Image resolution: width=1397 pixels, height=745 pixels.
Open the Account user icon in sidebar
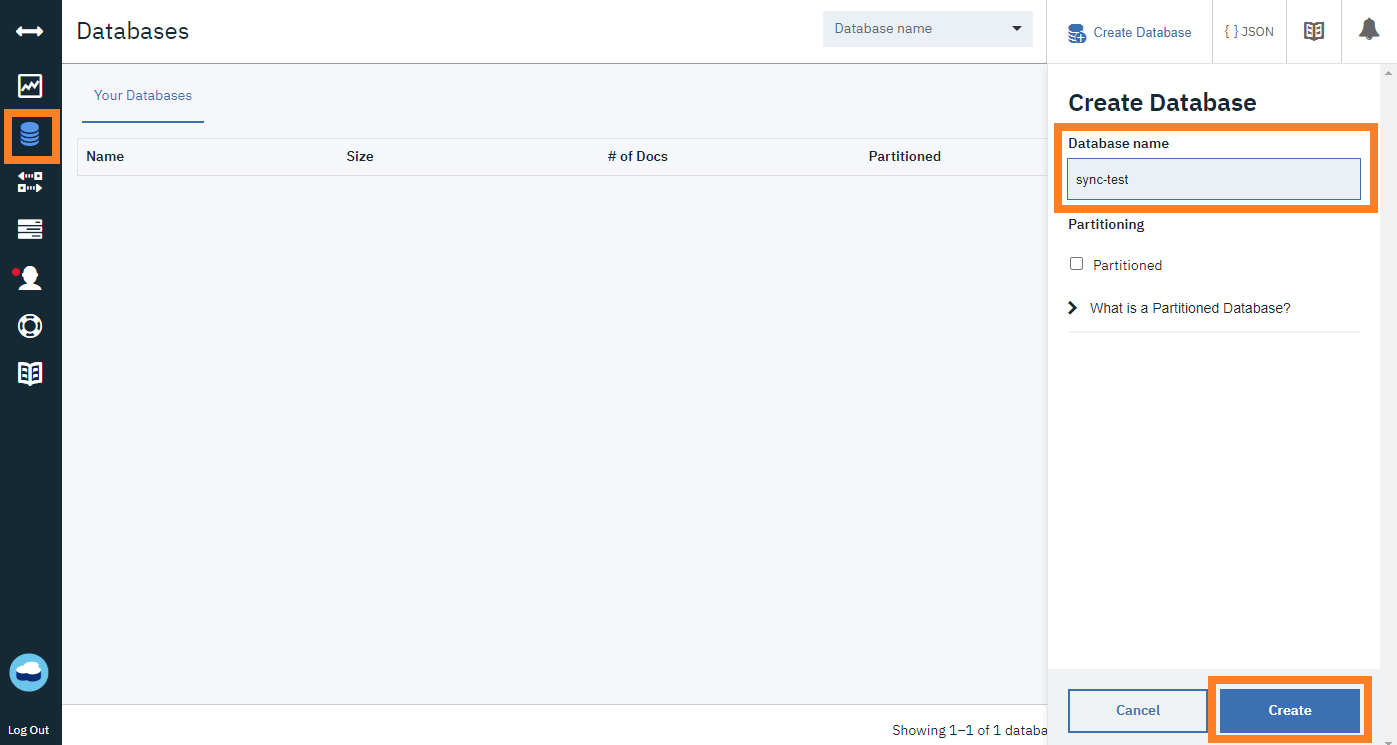[30, 278]
